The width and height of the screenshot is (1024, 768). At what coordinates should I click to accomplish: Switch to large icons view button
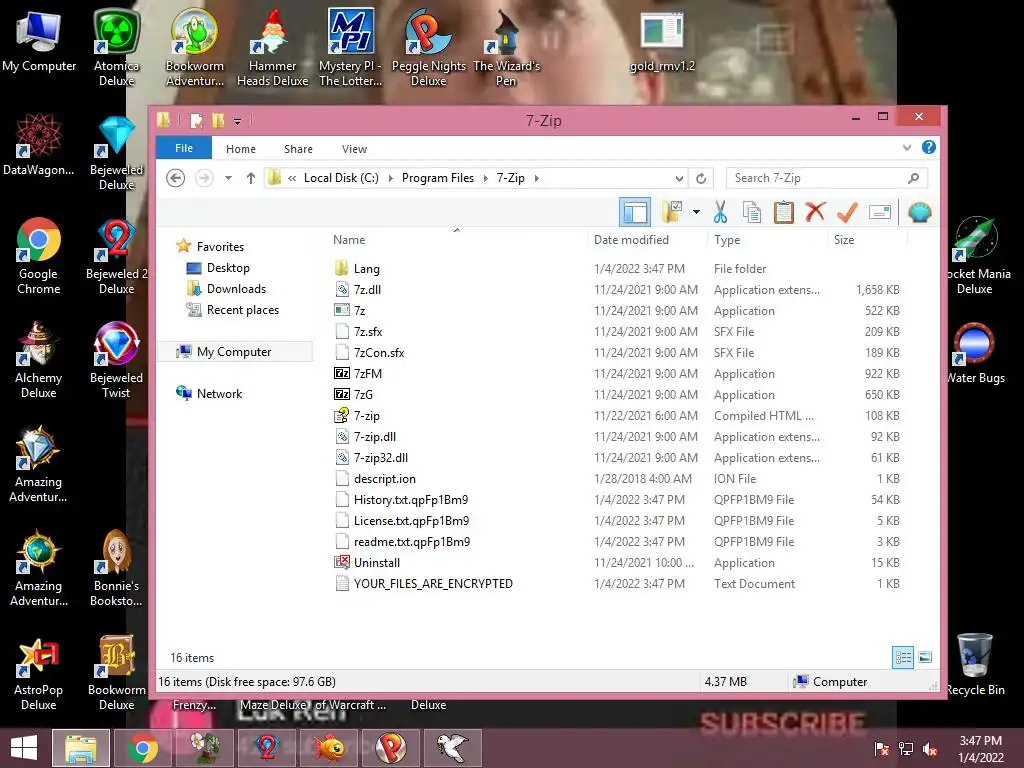tap(925, 657)
